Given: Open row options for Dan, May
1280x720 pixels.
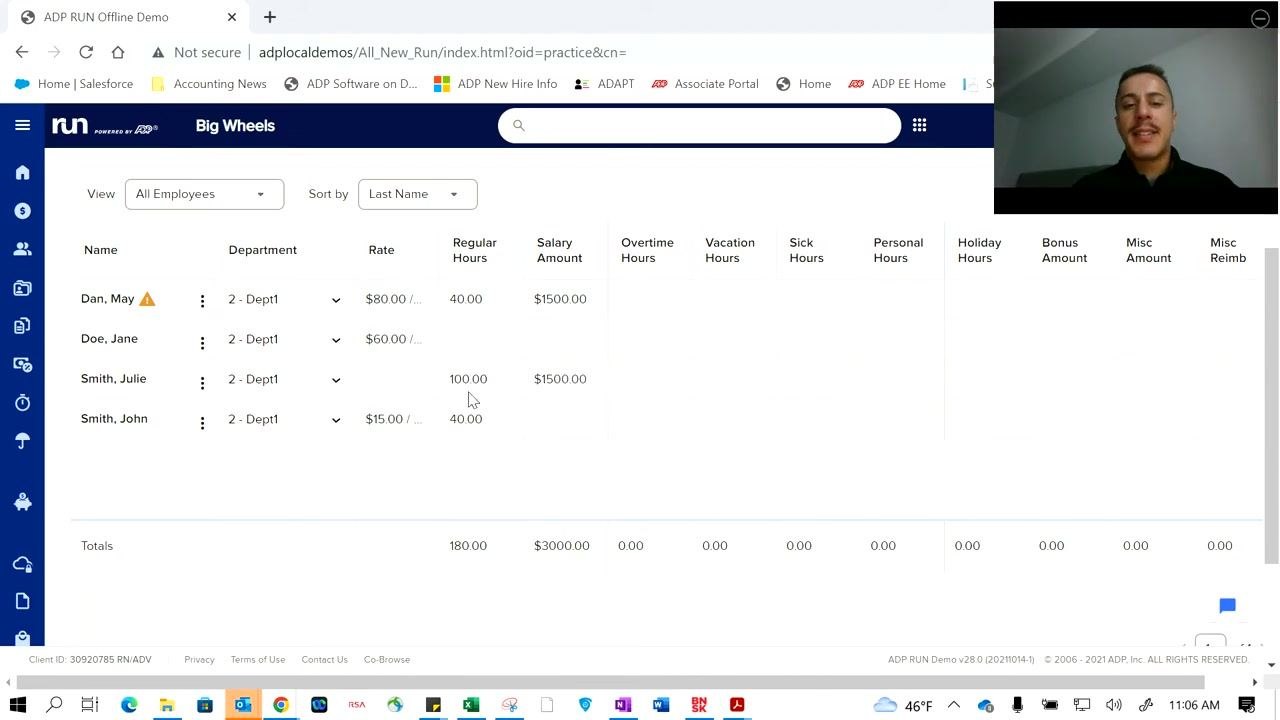Looking at the screenshot, I should (202, 300).
